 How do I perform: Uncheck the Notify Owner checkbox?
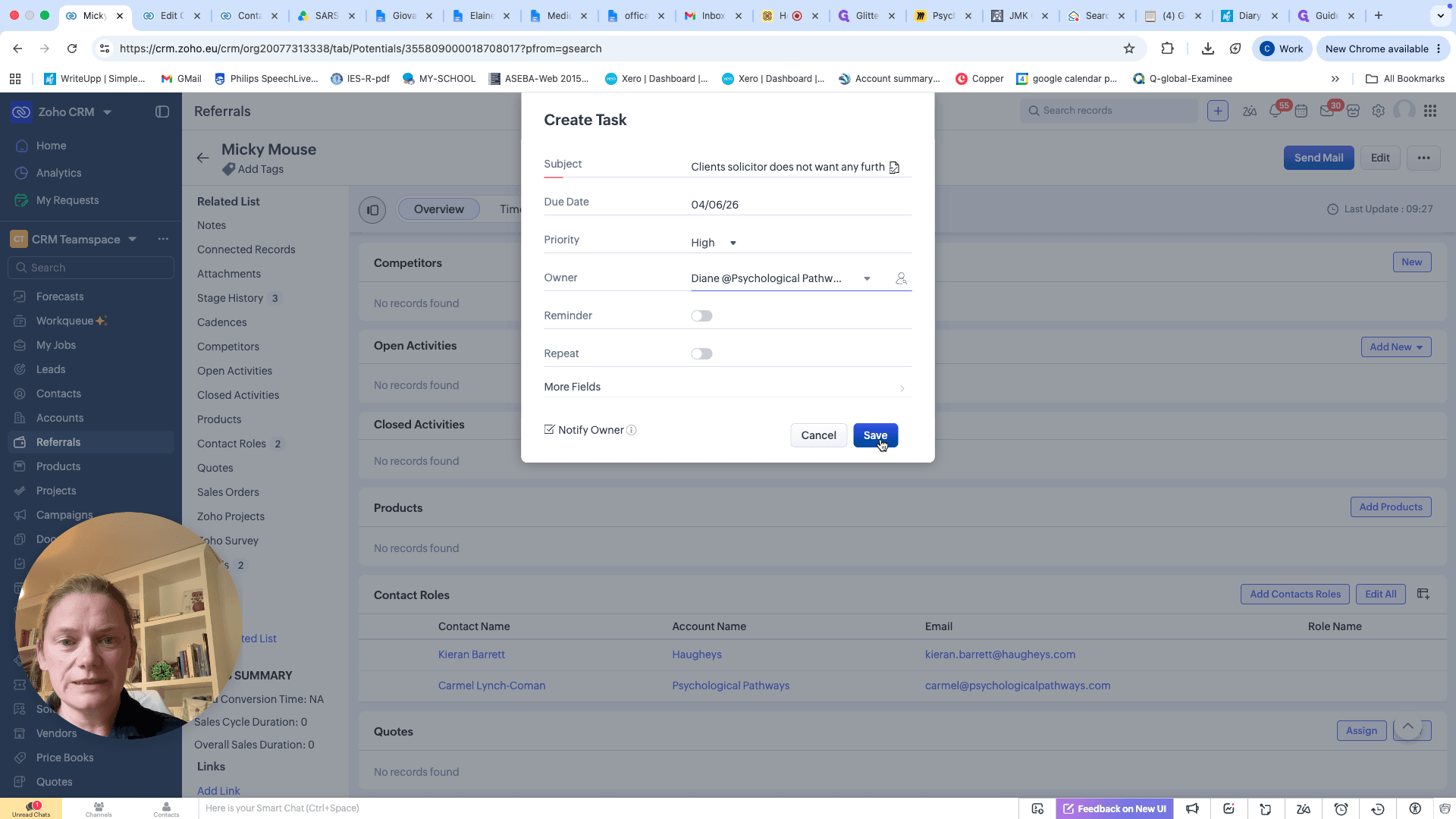pyautogui.click(x=549, y=429)
